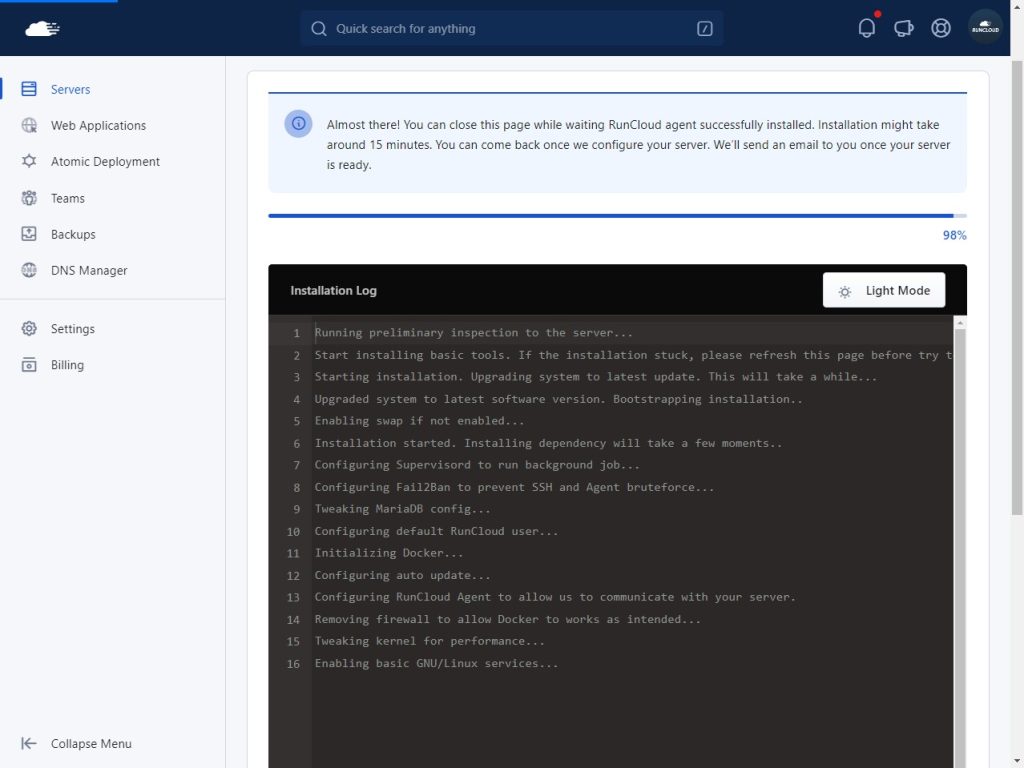
Task: Click the 98% progress label
Action: 954,235
